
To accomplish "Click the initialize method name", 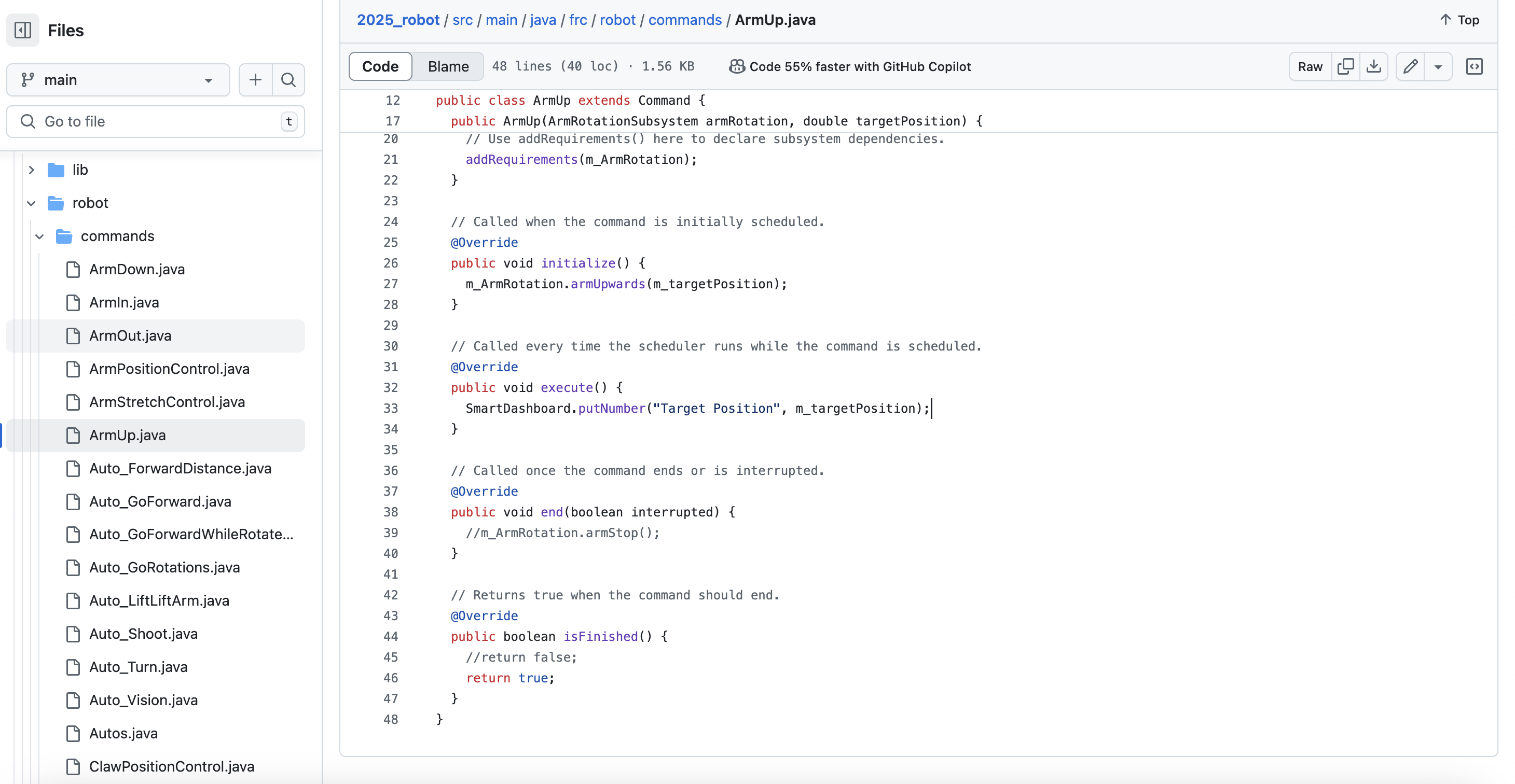I will (578, 263).
